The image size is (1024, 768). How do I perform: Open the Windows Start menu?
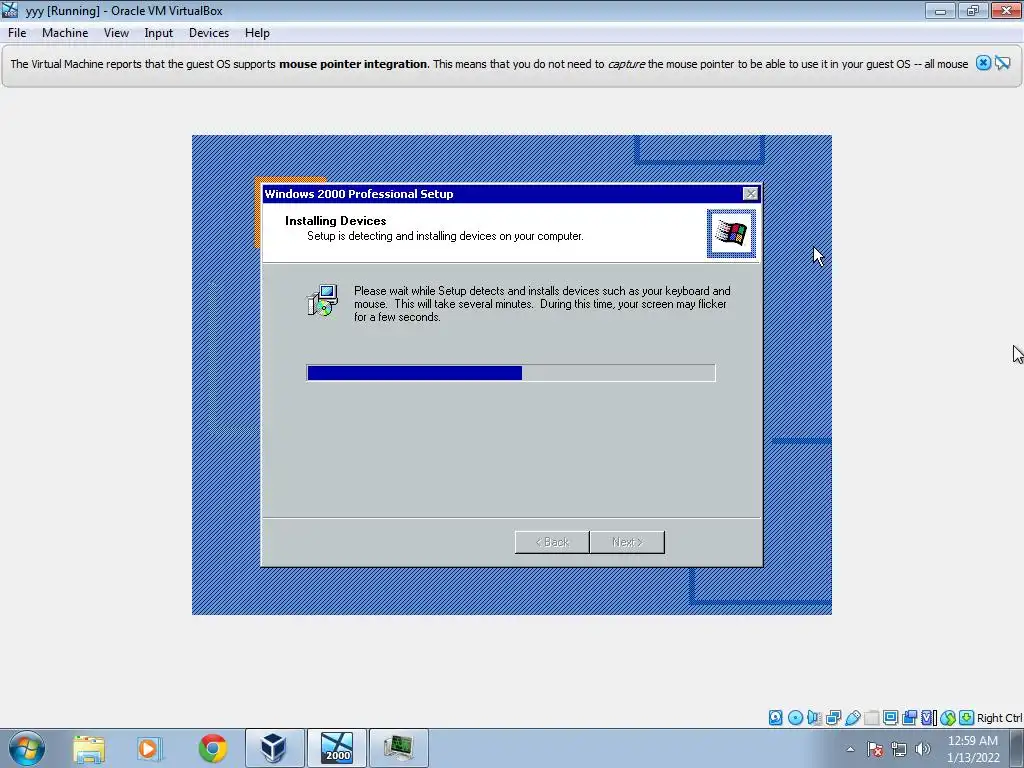tap(26, 748)
